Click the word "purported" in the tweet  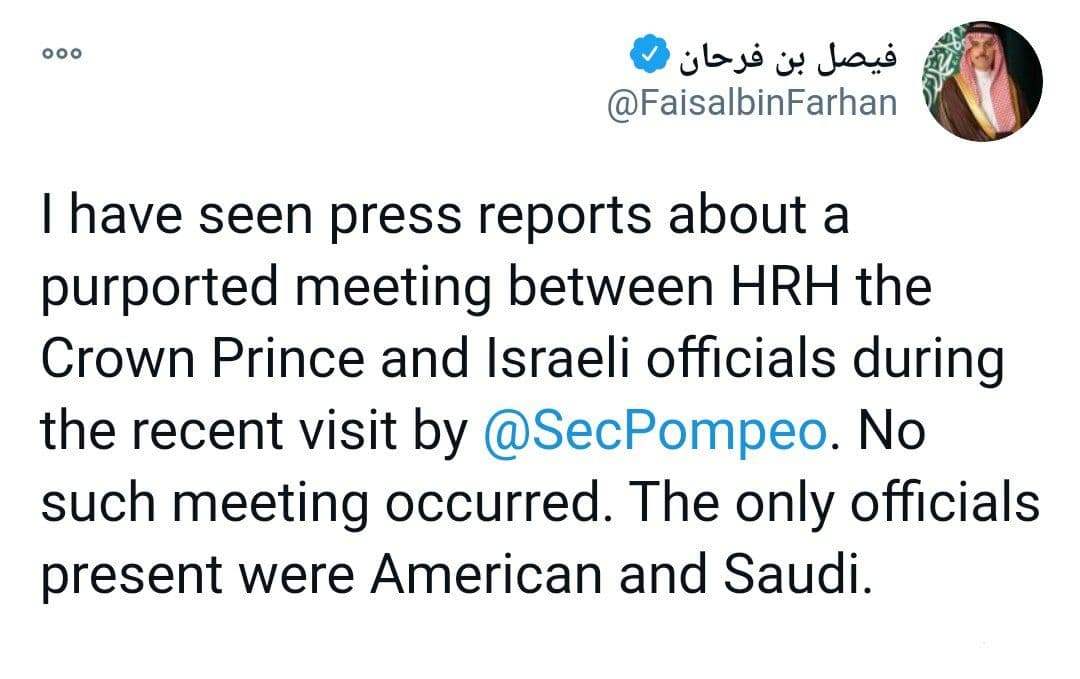tap(160, 289)
